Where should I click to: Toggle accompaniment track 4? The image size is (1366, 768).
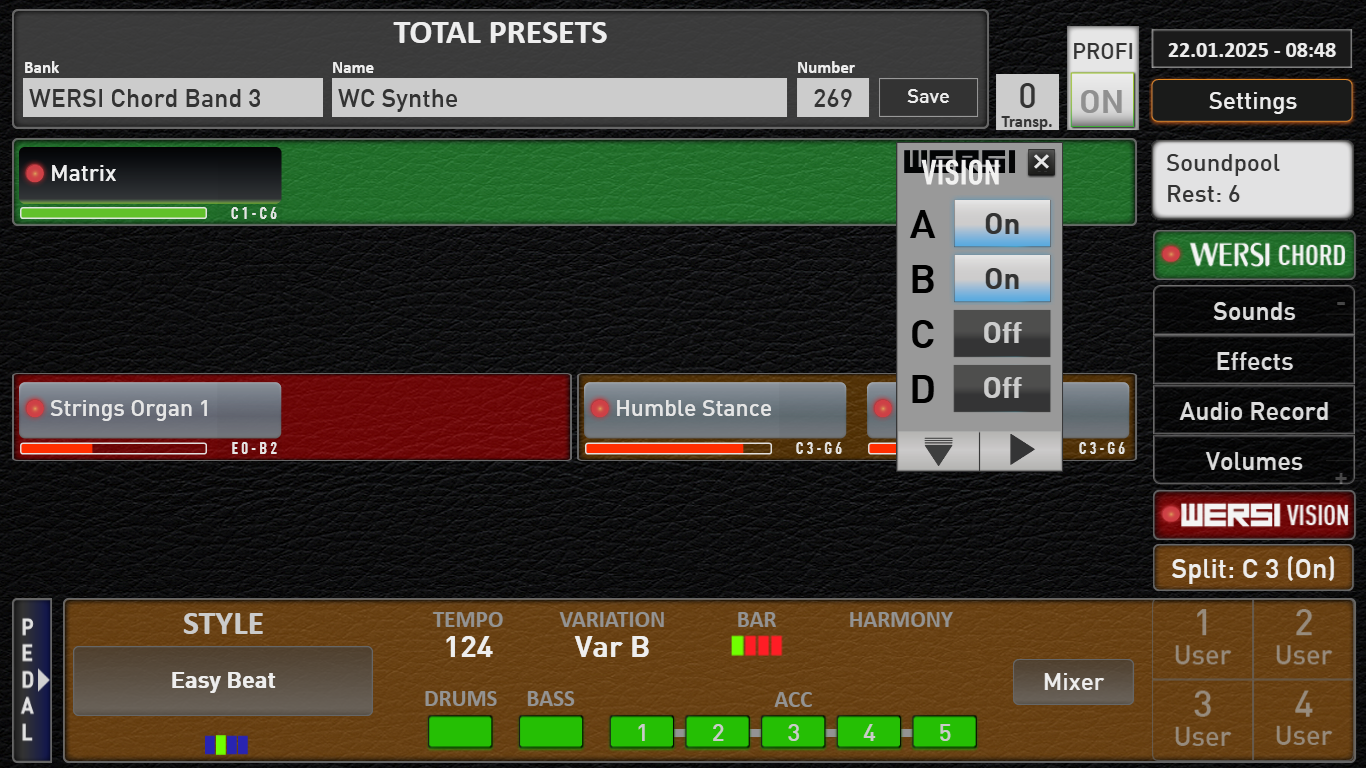pos(869,732)
